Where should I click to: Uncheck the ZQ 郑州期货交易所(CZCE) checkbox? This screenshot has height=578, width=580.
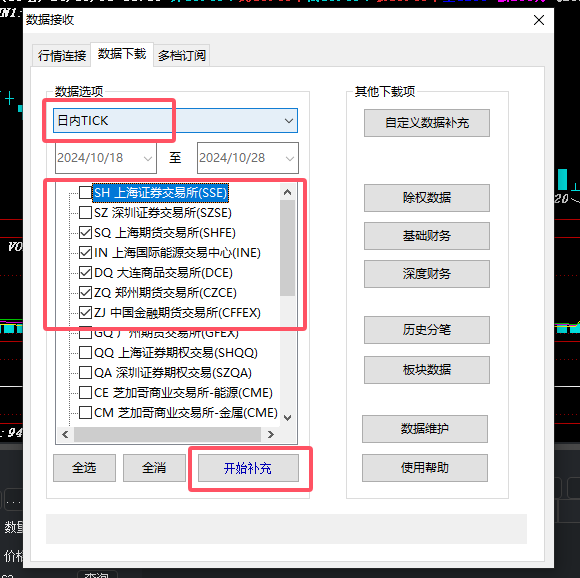(85, 293)
